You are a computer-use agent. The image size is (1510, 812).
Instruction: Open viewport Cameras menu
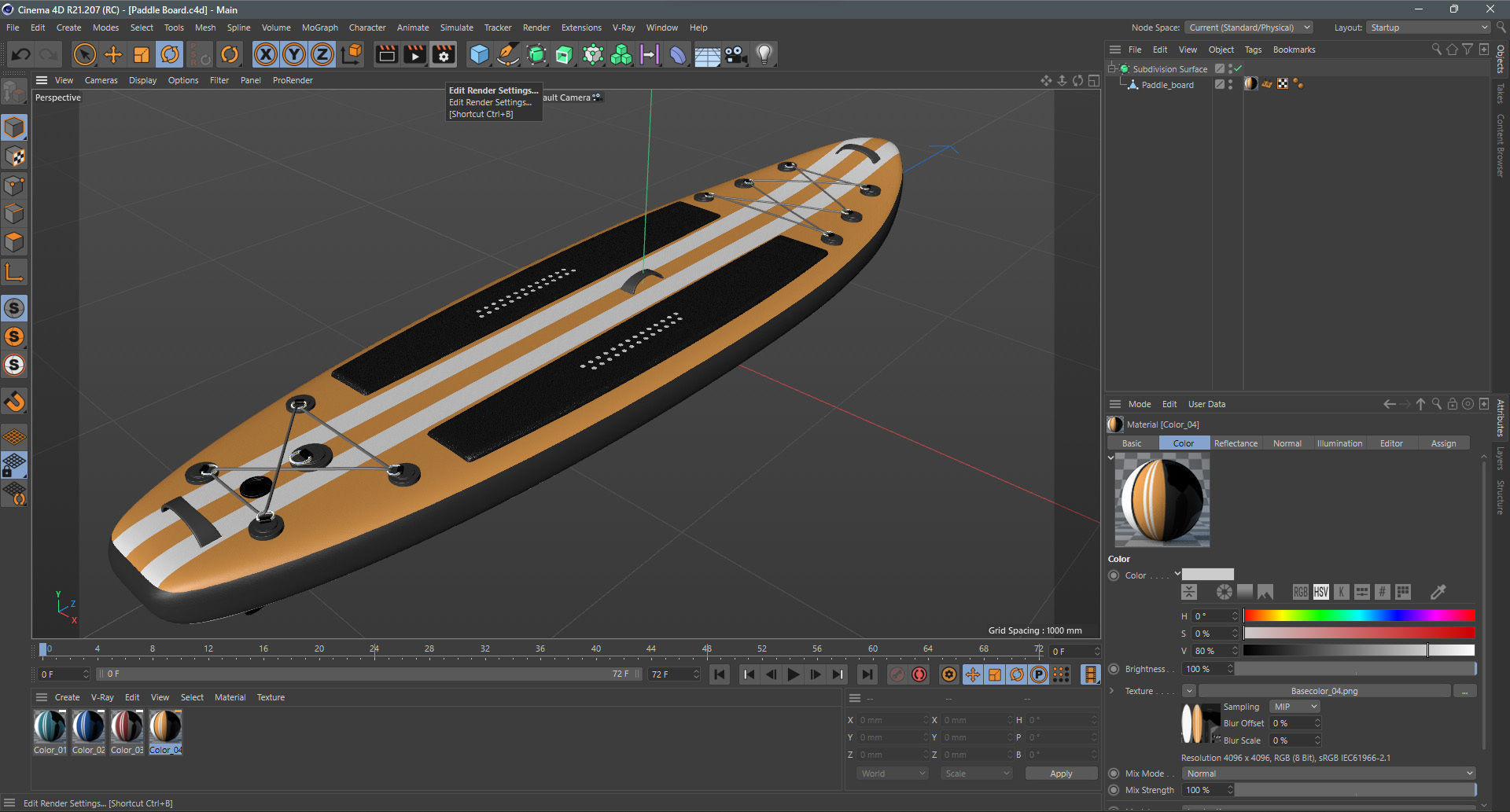(101, 80)
